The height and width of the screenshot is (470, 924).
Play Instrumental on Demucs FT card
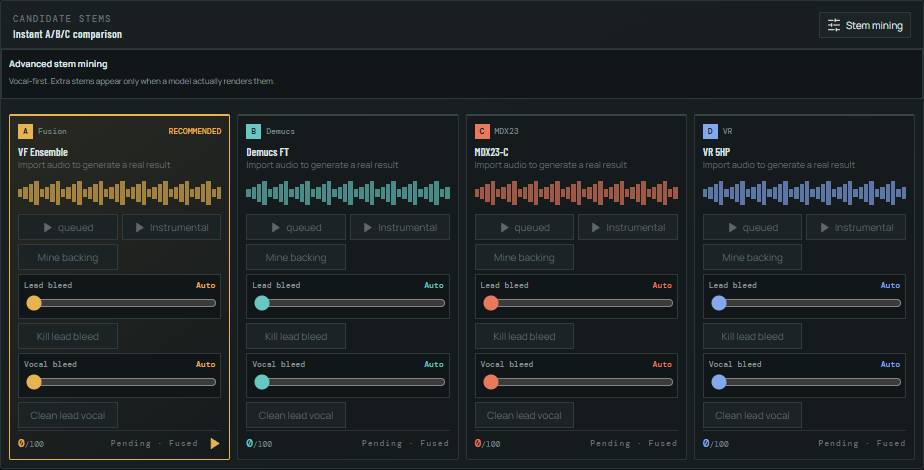point(400,227)
